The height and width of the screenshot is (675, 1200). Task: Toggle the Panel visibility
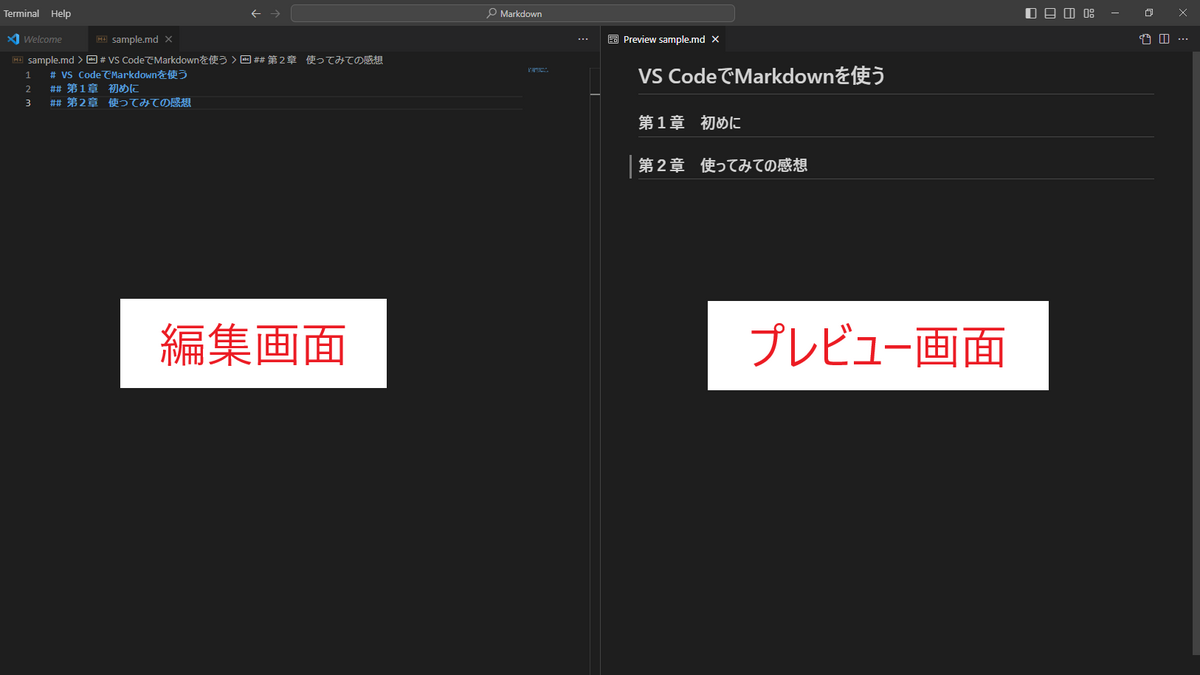pos(1050,13)
